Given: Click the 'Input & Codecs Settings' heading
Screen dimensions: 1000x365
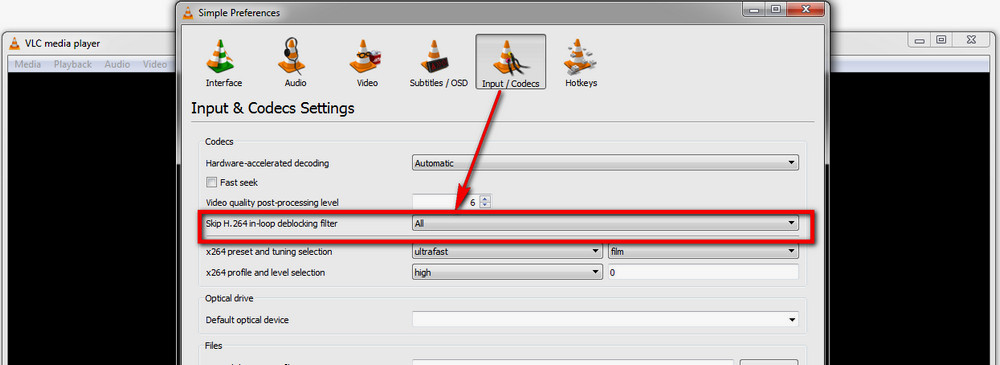Looking at the screenshot, I should pyautogui.click(x=273, y=108).
